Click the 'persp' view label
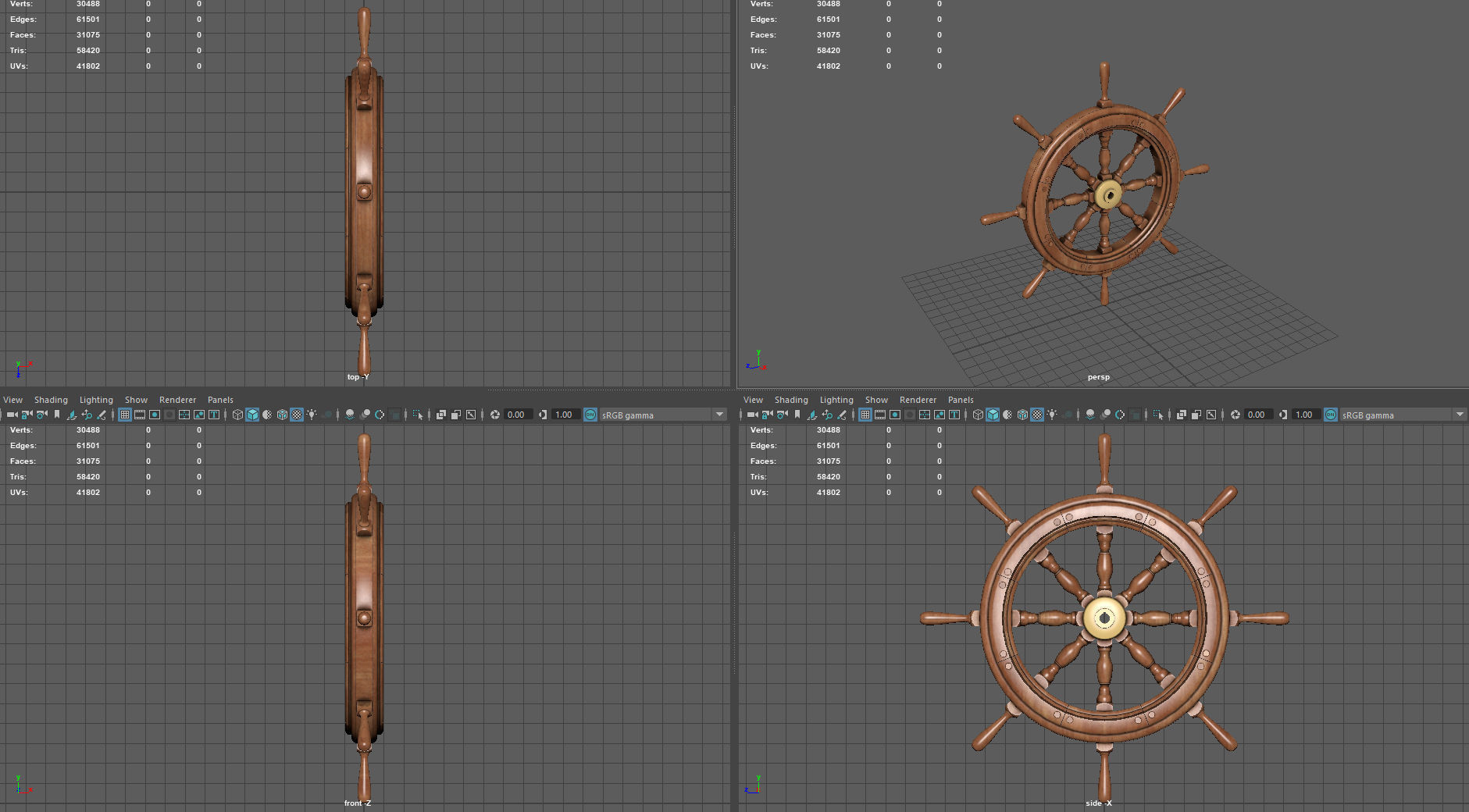 point(1098,377)
